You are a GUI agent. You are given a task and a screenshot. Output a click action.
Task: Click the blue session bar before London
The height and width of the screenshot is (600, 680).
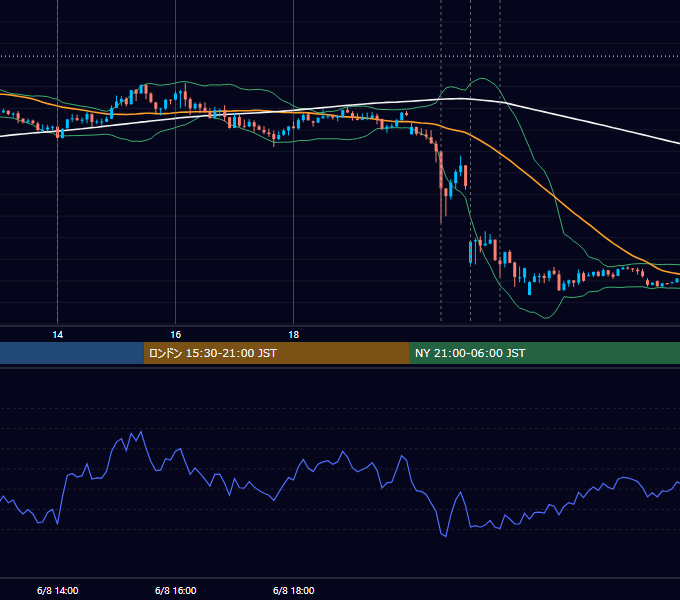(x=72, y=353)
